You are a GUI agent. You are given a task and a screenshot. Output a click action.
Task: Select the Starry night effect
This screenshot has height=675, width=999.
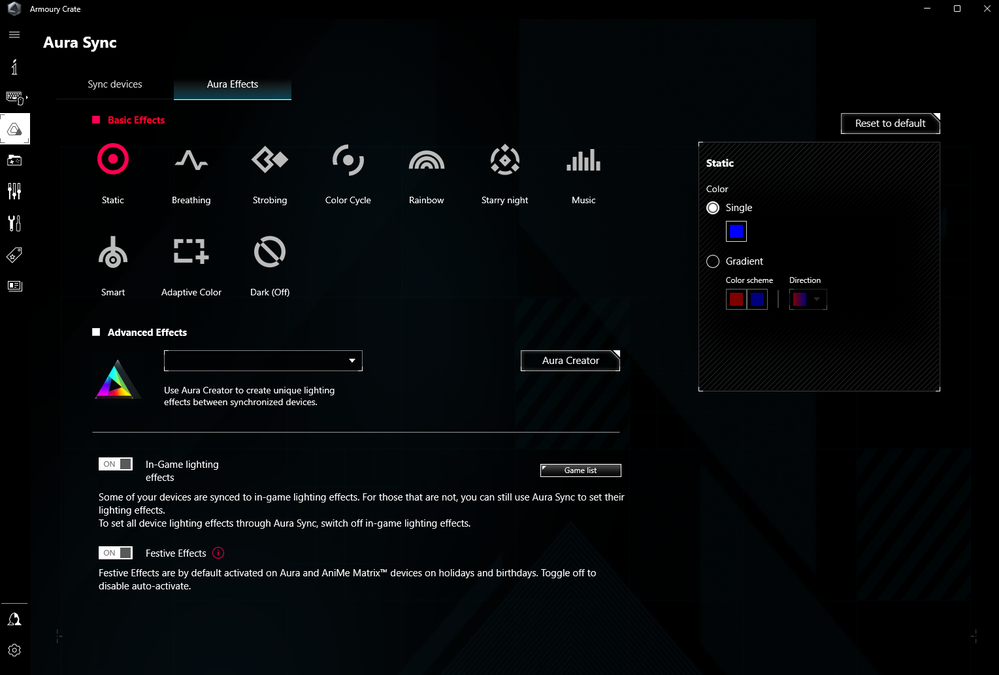(505, 173)
